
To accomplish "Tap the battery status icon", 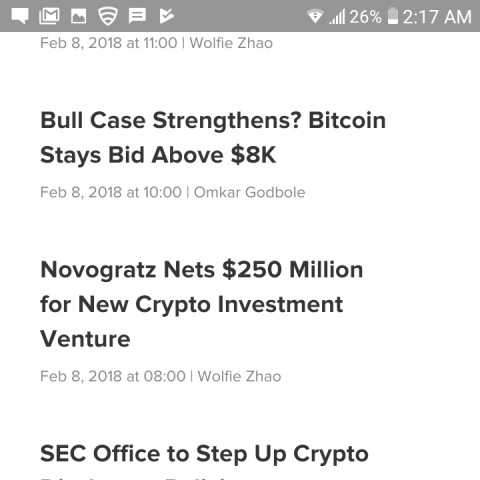I will 393,16.
